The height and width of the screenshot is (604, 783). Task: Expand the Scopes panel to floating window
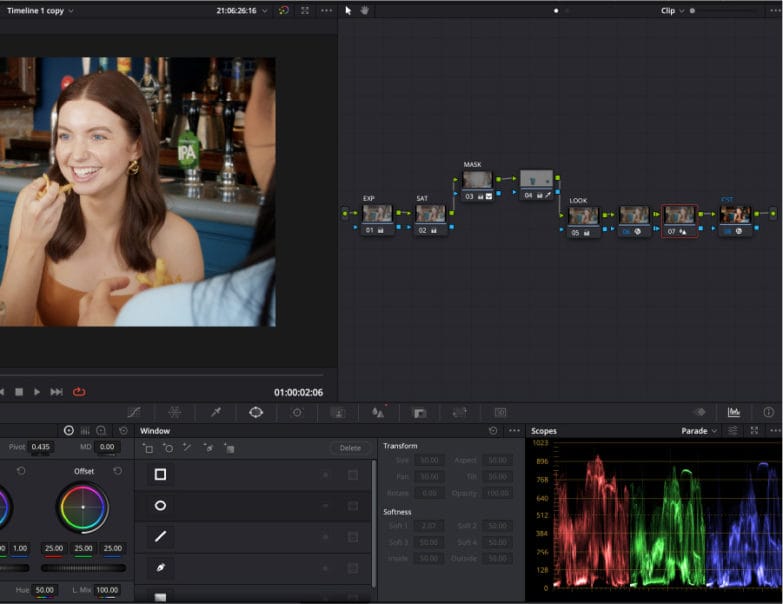tap(755, 430)
